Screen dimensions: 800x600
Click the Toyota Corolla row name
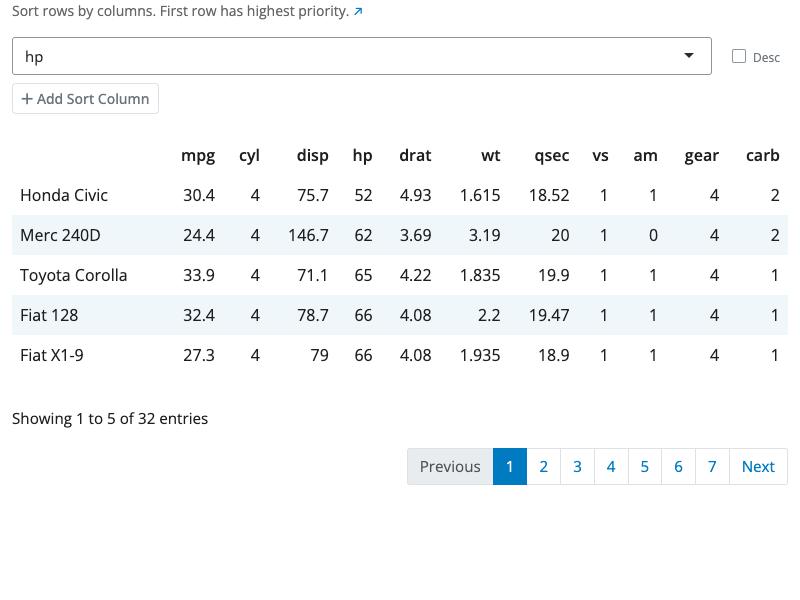click(x=74, y=275)
